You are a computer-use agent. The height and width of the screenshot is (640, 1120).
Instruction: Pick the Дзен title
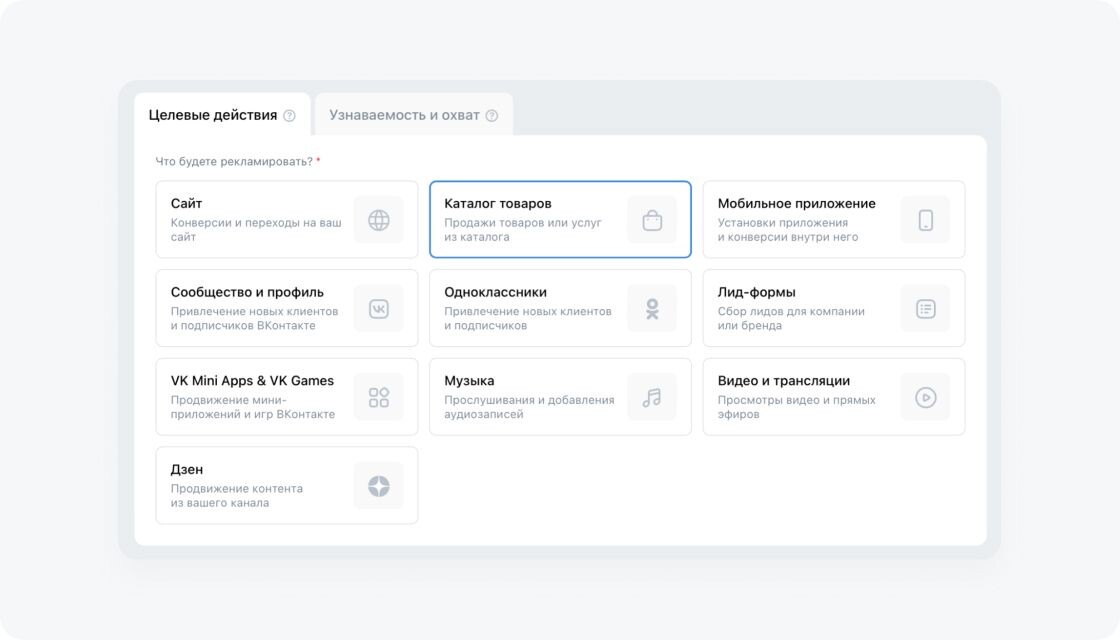tap(186, 469)
